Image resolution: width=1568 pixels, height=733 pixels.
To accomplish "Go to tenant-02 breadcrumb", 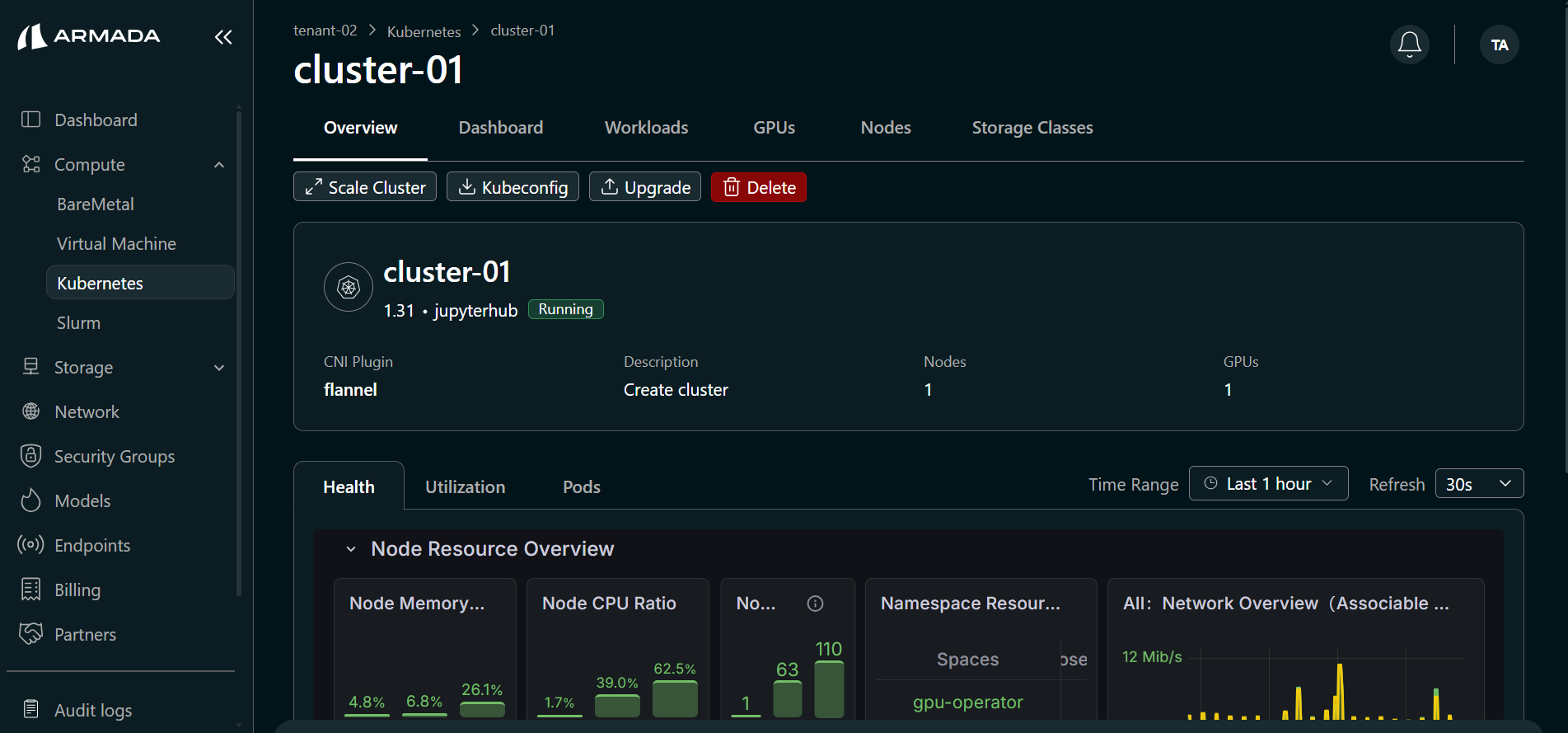I will pyautogui.click(x=325, y=31).
